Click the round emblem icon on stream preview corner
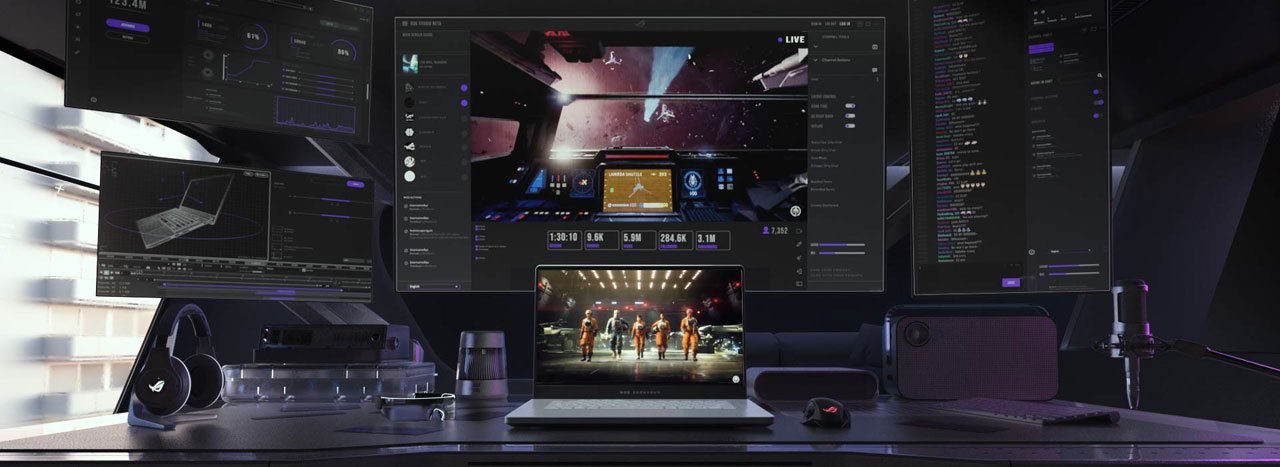The height and width of the screenshot is (467, 1280). 796,211
